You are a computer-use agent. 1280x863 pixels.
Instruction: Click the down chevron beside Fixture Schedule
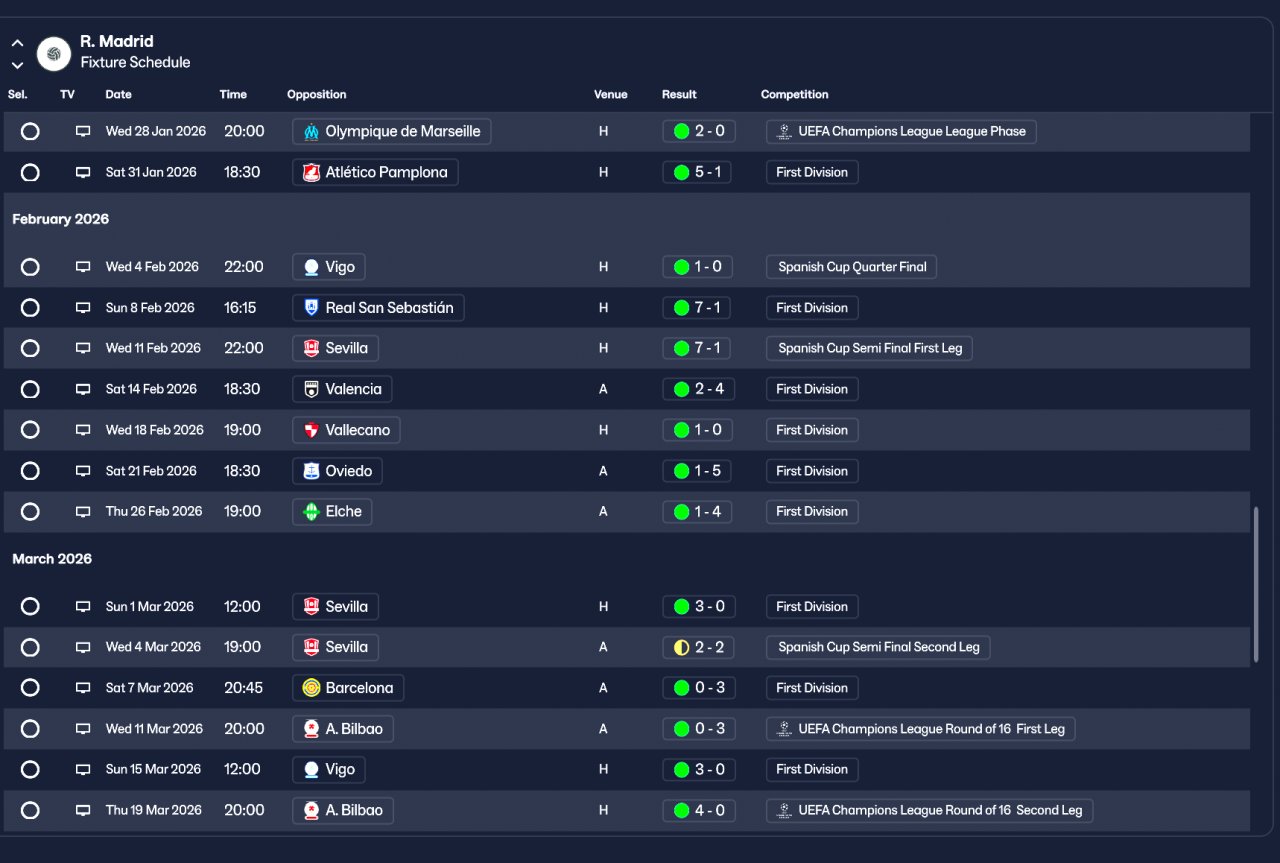click(x=17, y=65)
